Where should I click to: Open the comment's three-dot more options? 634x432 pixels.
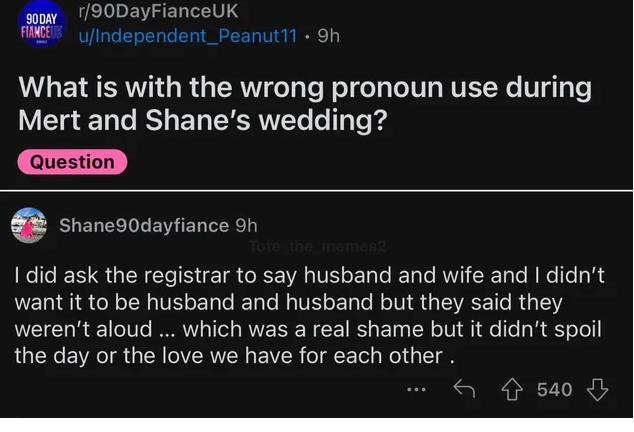tap(418, 390)
